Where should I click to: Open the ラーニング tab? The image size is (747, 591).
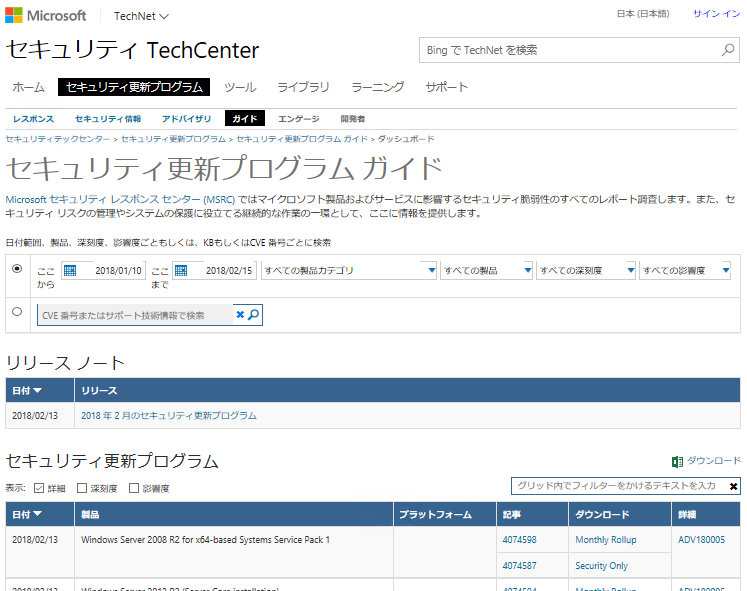[x=377, y=87]
